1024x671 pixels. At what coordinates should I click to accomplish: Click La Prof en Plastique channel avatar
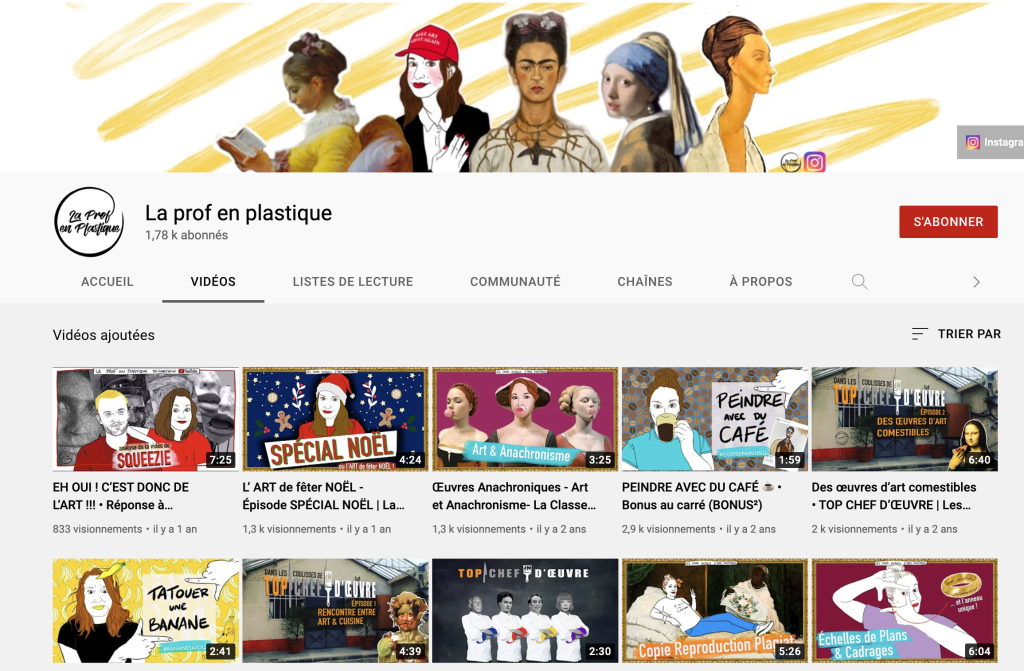89,222
